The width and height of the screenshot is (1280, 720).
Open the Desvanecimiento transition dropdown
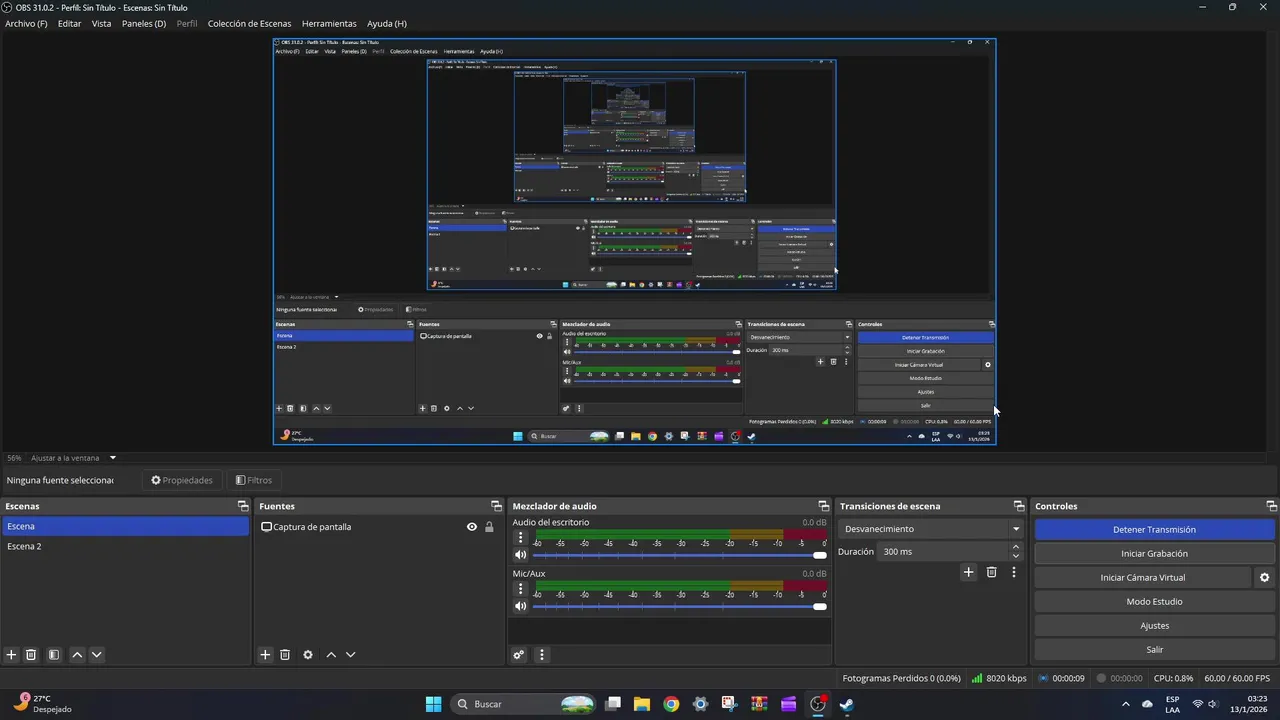click(x=931, y=529)
